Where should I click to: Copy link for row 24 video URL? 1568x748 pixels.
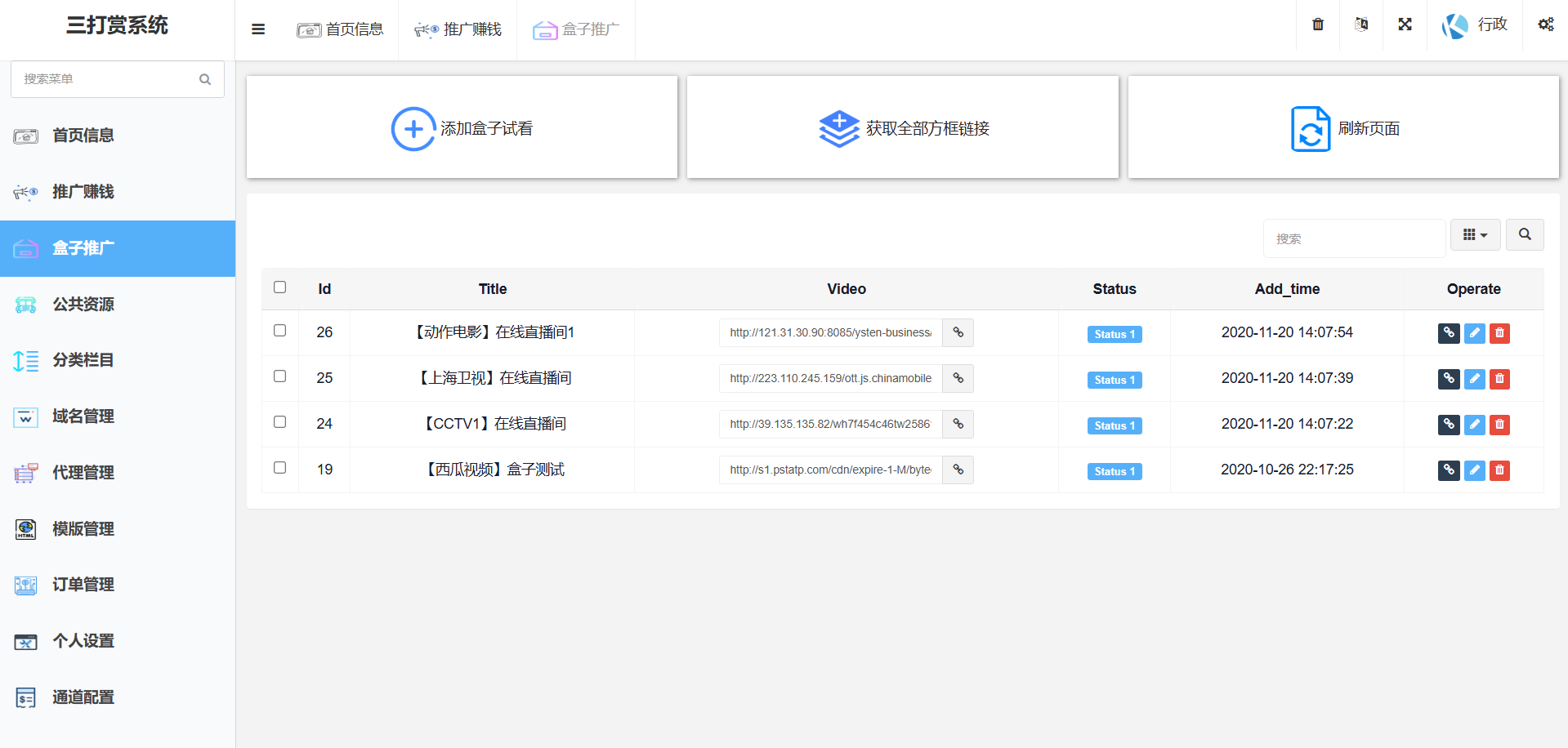point(958,425)
